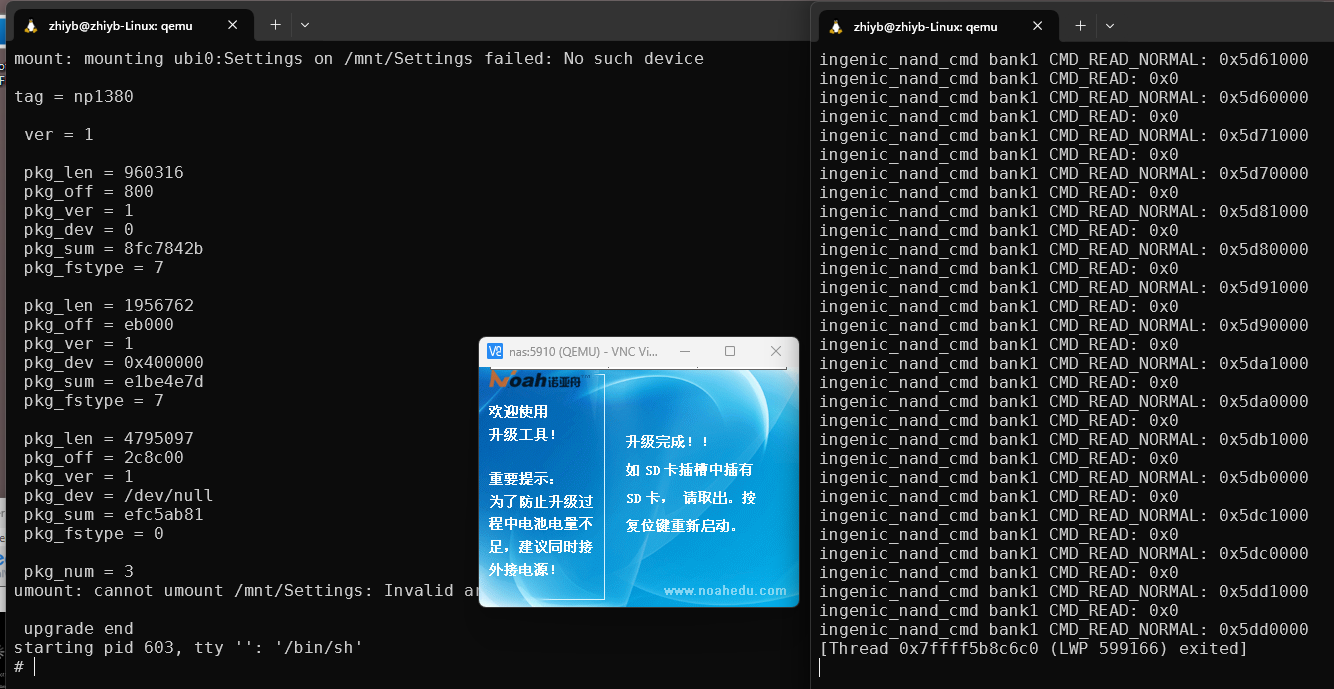Click the CMD_READ_NORMAL: 0x5d61000 line
The image size is (1334, 689).
click(x=1064, y=60)
